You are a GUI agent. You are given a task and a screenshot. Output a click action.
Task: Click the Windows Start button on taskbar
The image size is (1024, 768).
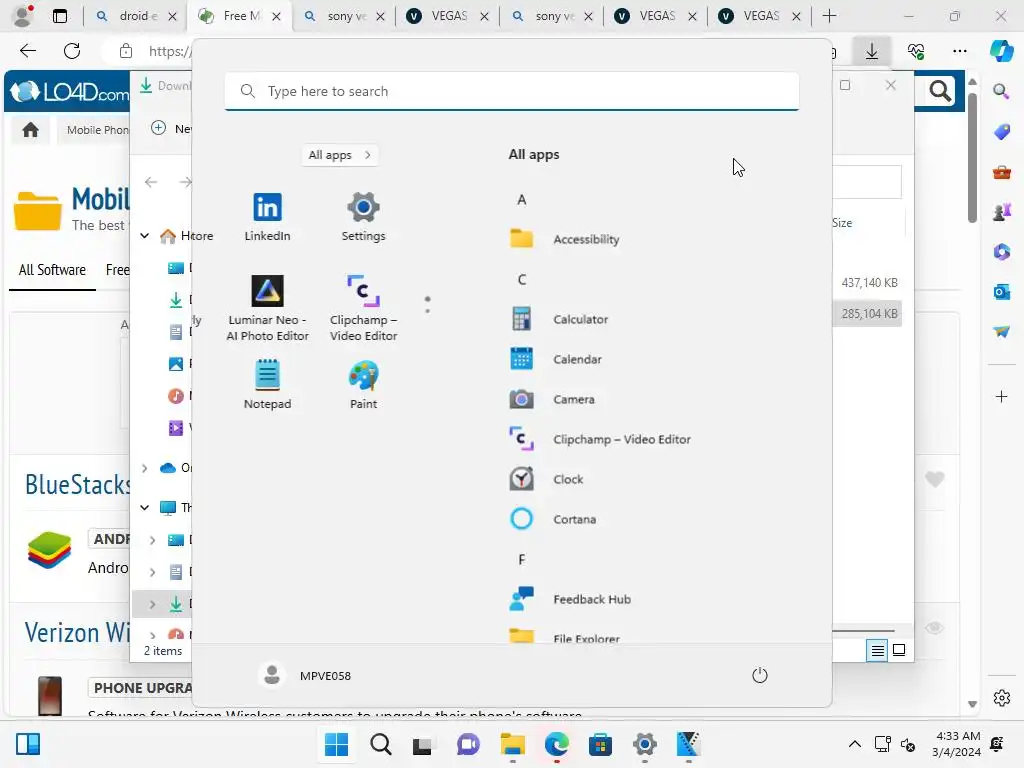[x=336, y=744]
